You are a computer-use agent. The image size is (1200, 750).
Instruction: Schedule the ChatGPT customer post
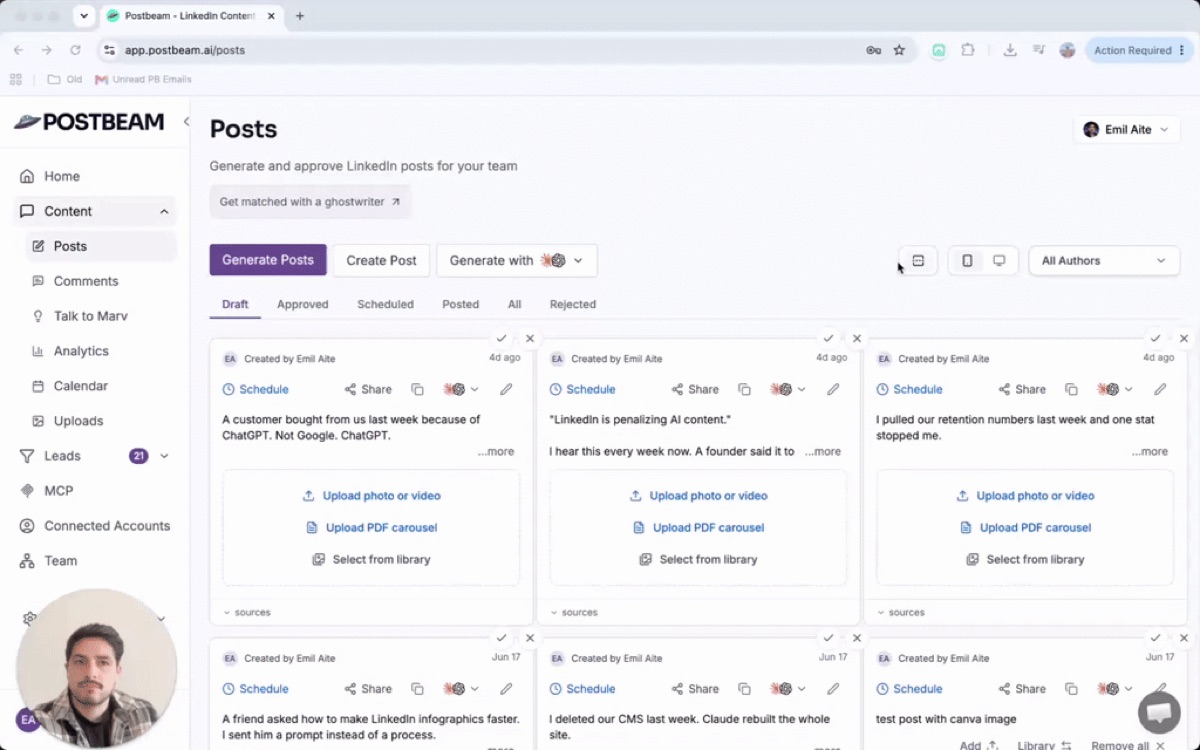255,389
